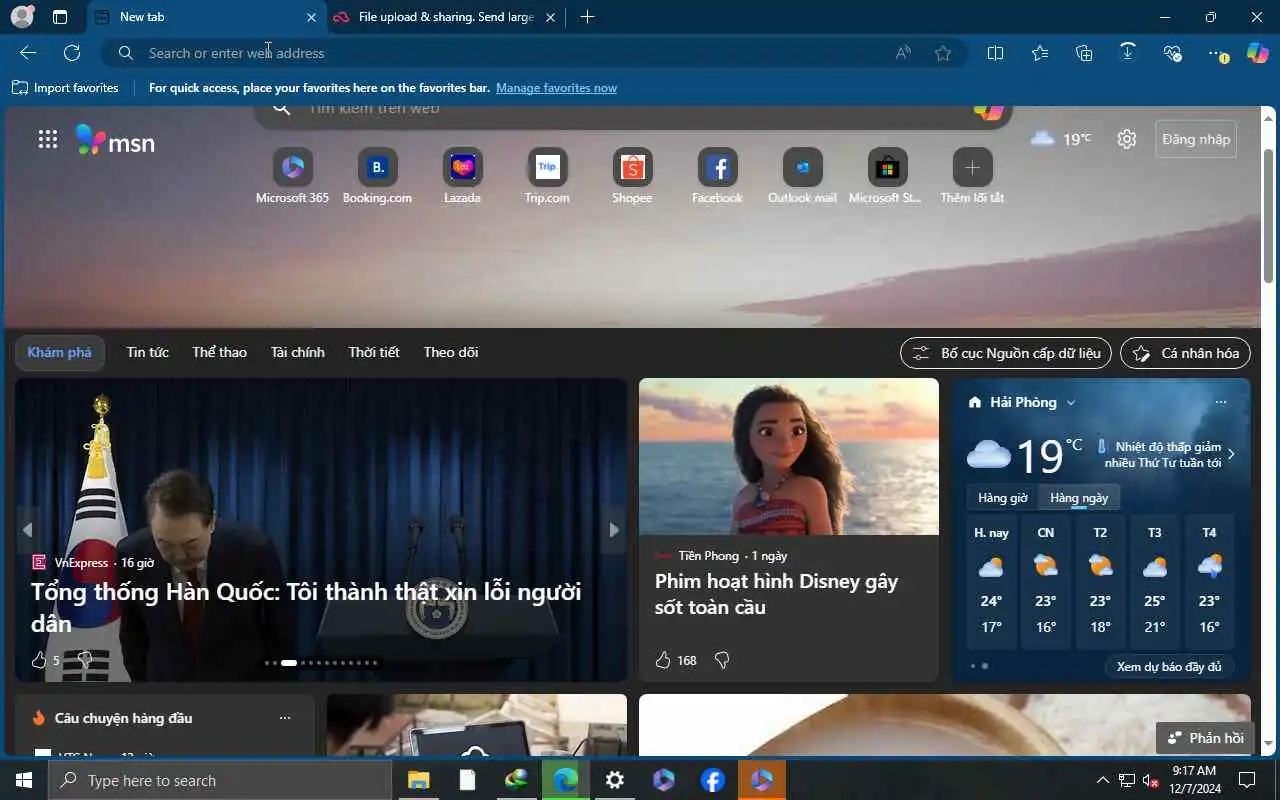Open the Trip.com shortcut

547,176
